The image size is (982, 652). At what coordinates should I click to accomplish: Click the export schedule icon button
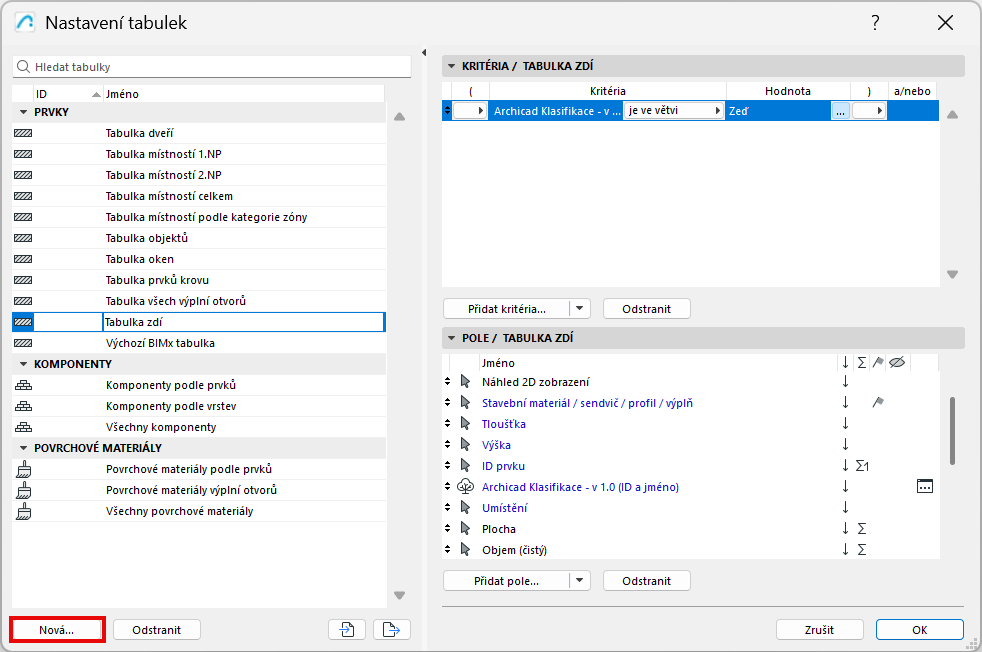coord(392,629)
